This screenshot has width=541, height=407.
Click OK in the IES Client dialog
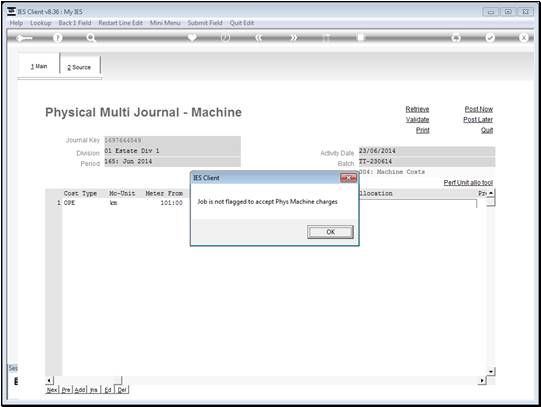pos(330,232)
